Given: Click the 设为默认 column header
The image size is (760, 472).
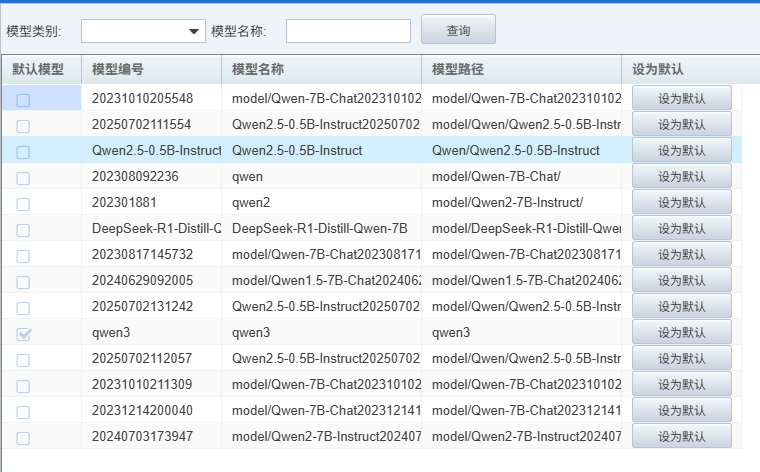Looking at the screenshot, I should [x=691, y=69].
